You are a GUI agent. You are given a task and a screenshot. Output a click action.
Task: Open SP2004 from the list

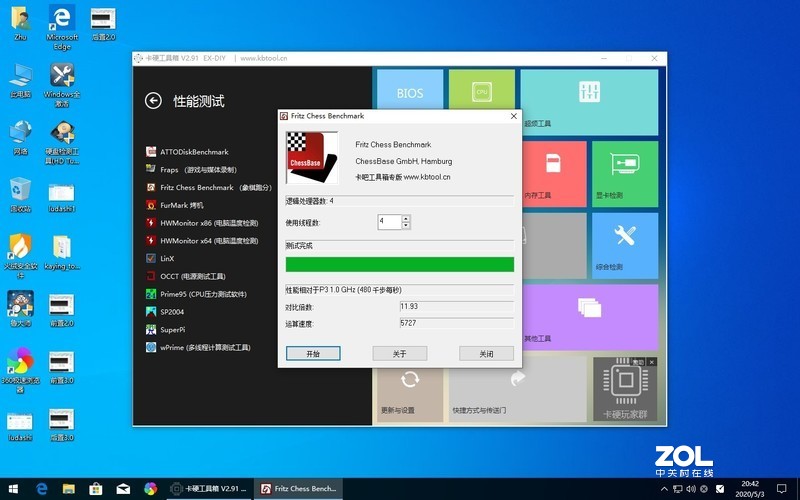165,312
